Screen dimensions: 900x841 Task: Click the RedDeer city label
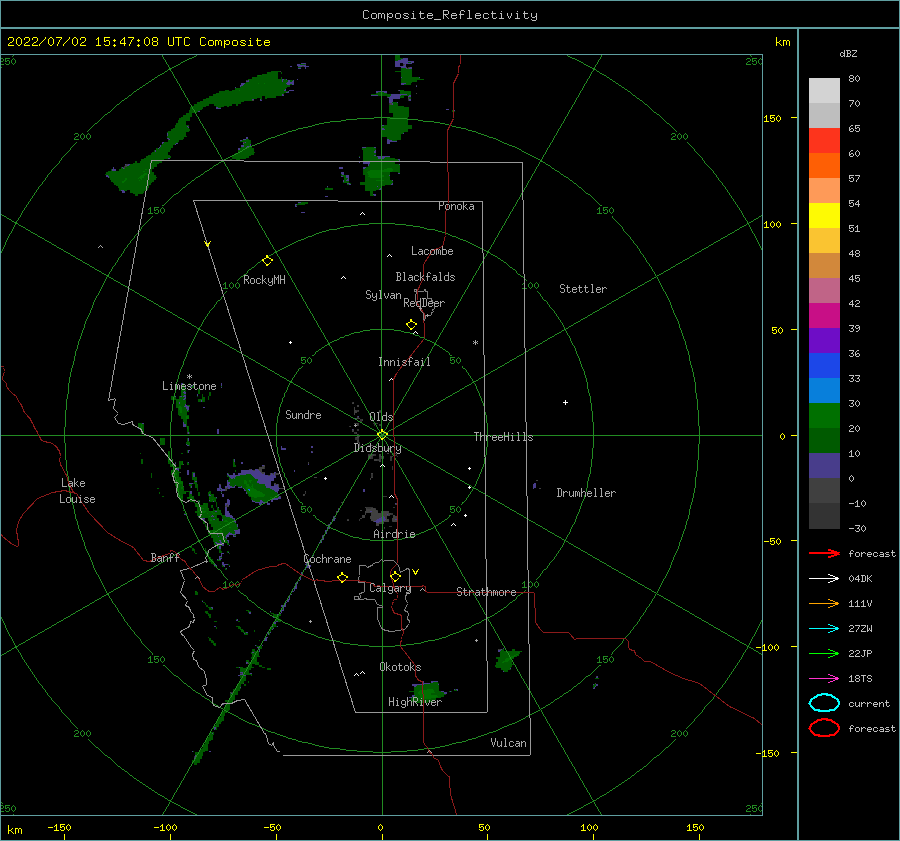(x=424, y=303)
